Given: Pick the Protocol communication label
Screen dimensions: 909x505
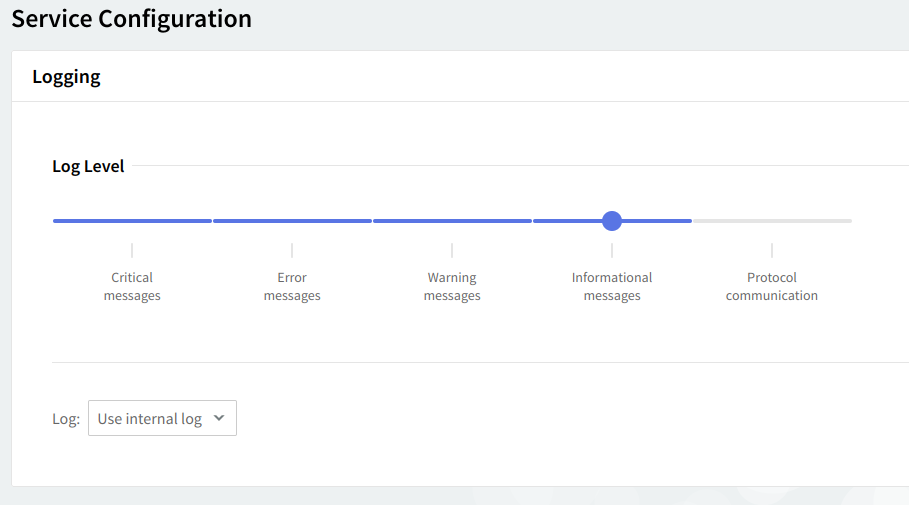Looking at the screenshot, I should 772,287.
